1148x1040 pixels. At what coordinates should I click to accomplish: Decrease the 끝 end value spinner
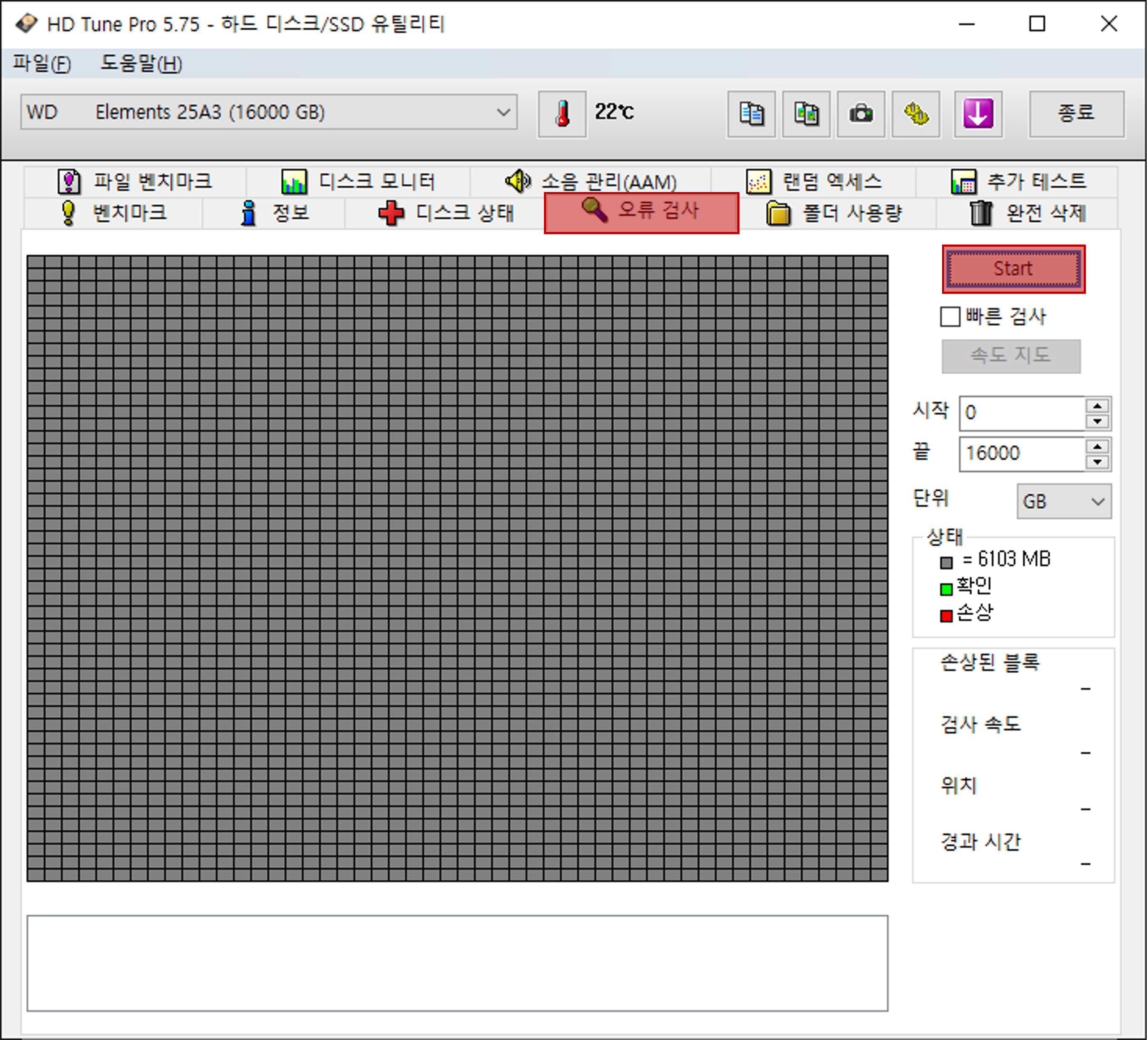point(1097,462)
